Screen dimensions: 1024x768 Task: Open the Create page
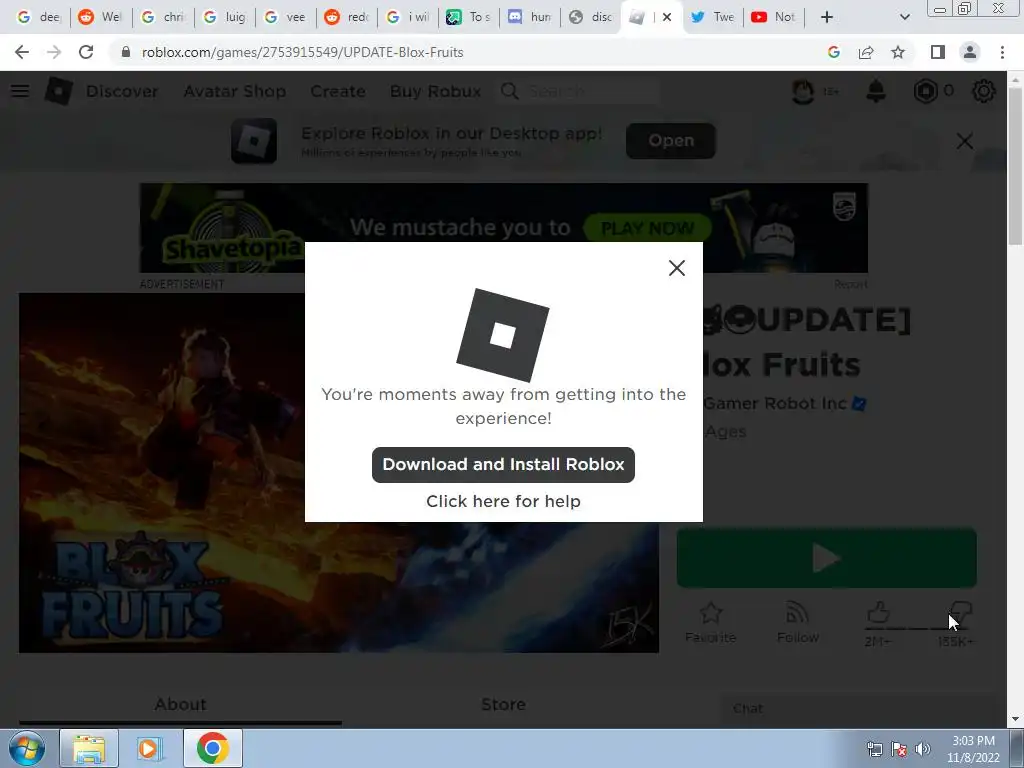[338, 91]
